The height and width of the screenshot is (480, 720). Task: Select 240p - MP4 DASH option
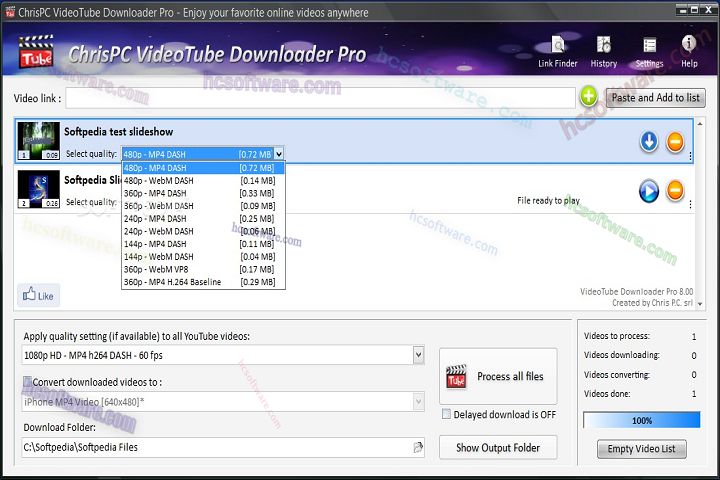(x=203, y=218)
